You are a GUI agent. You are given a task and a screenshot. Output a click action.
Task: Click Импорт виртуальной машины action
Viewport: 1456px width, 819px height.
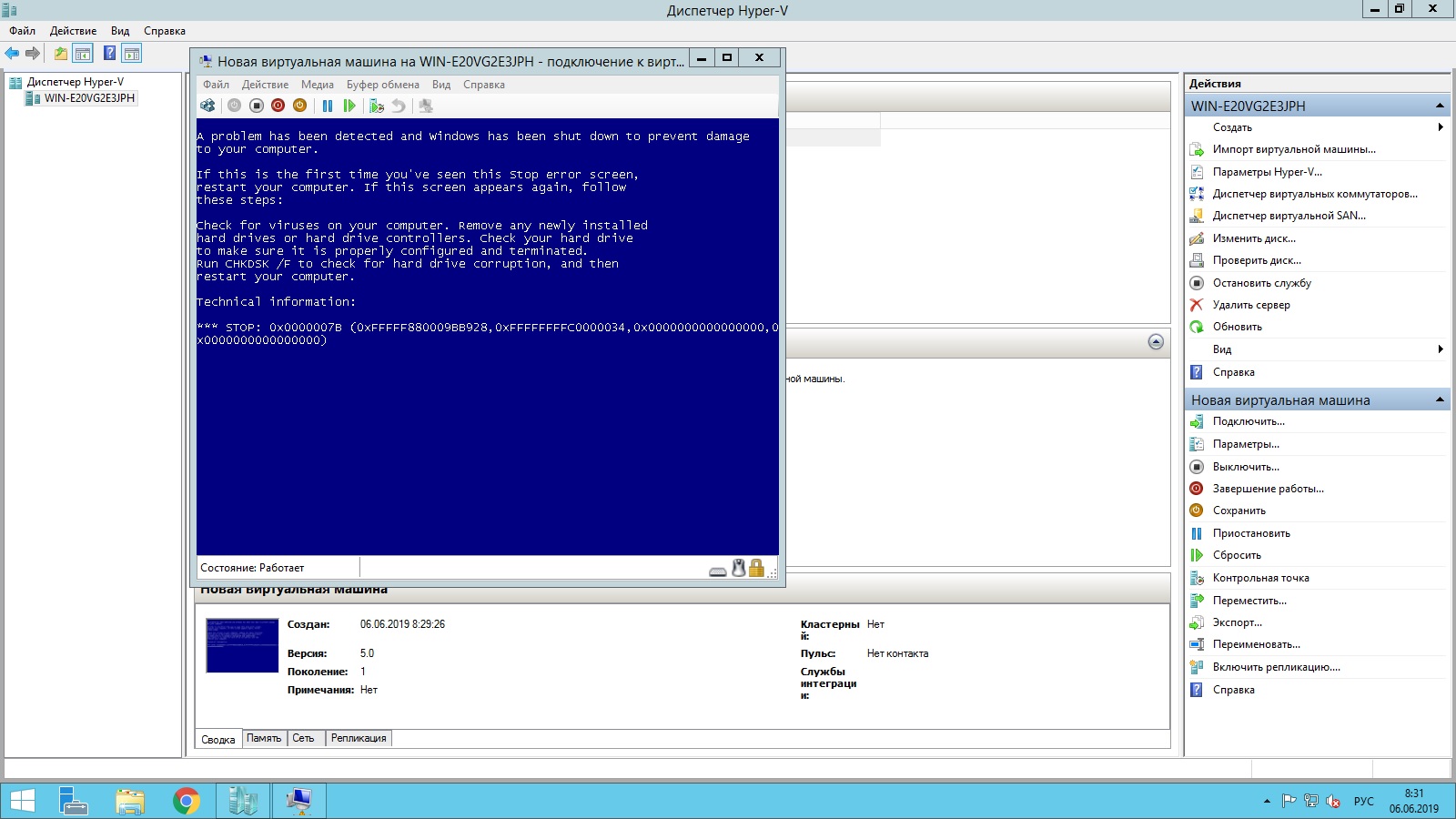click(x=1294, y=149)
